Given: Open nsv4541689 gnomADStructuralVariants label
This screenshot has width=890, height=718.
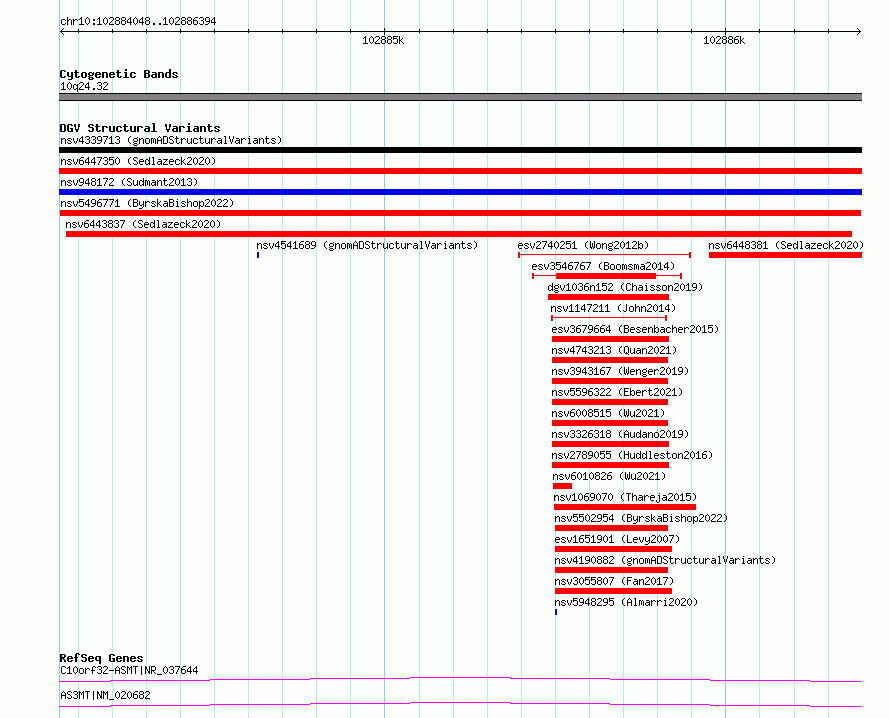Looking at the screenshot, I should tap(367, 245).
